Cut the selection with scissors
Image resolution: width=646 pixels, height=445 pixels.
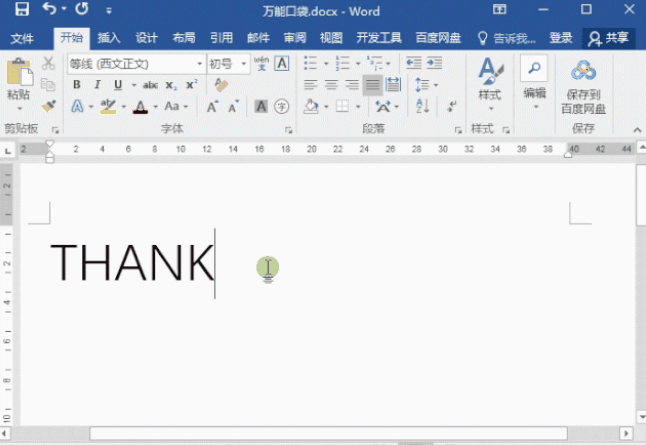[x=48, y=63]
